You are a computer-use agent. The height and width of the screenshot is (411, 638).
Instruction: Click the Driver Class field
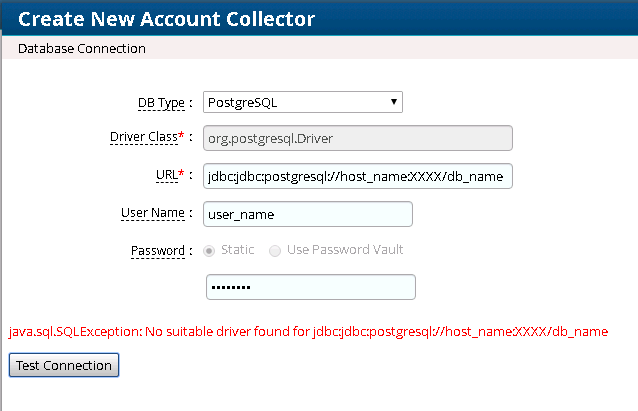357,139
